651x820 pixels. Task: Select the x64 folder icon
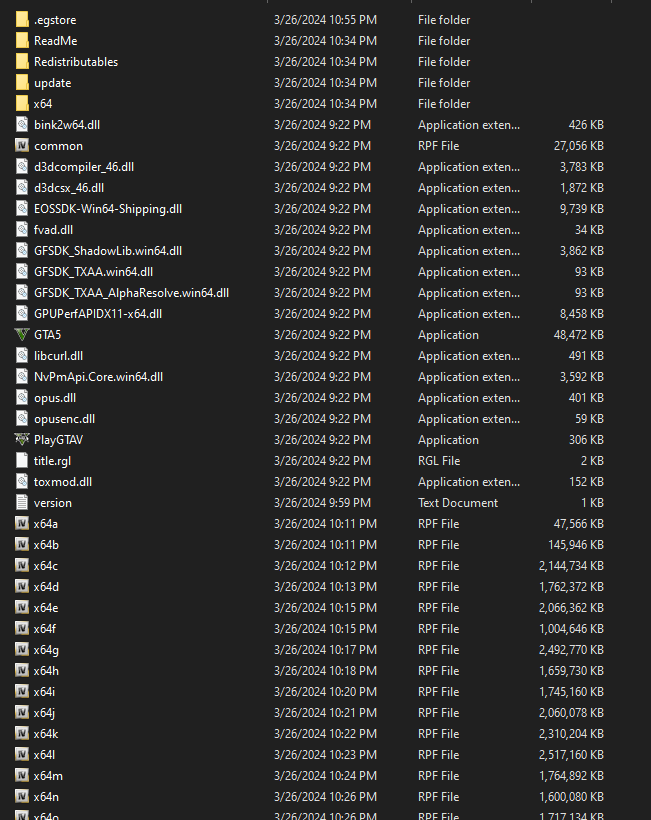pos(22,104)
